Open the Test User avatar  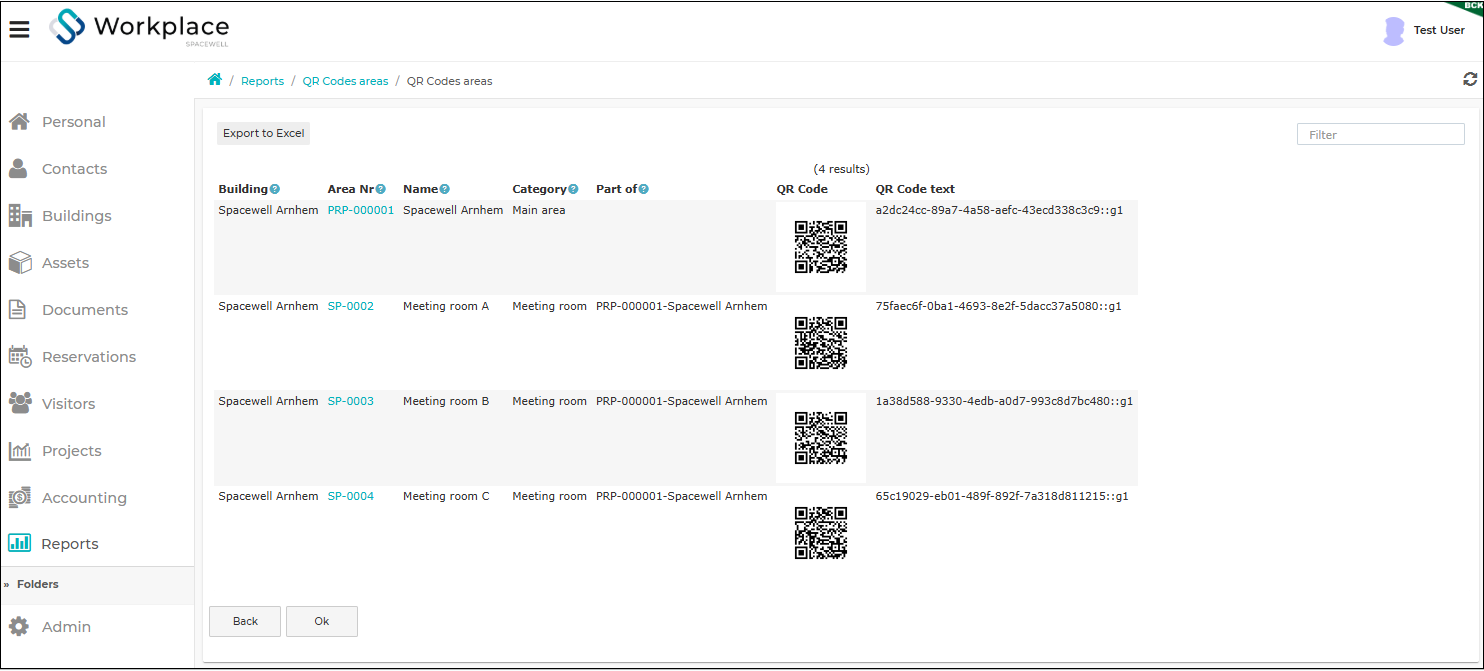(1393, 31)
